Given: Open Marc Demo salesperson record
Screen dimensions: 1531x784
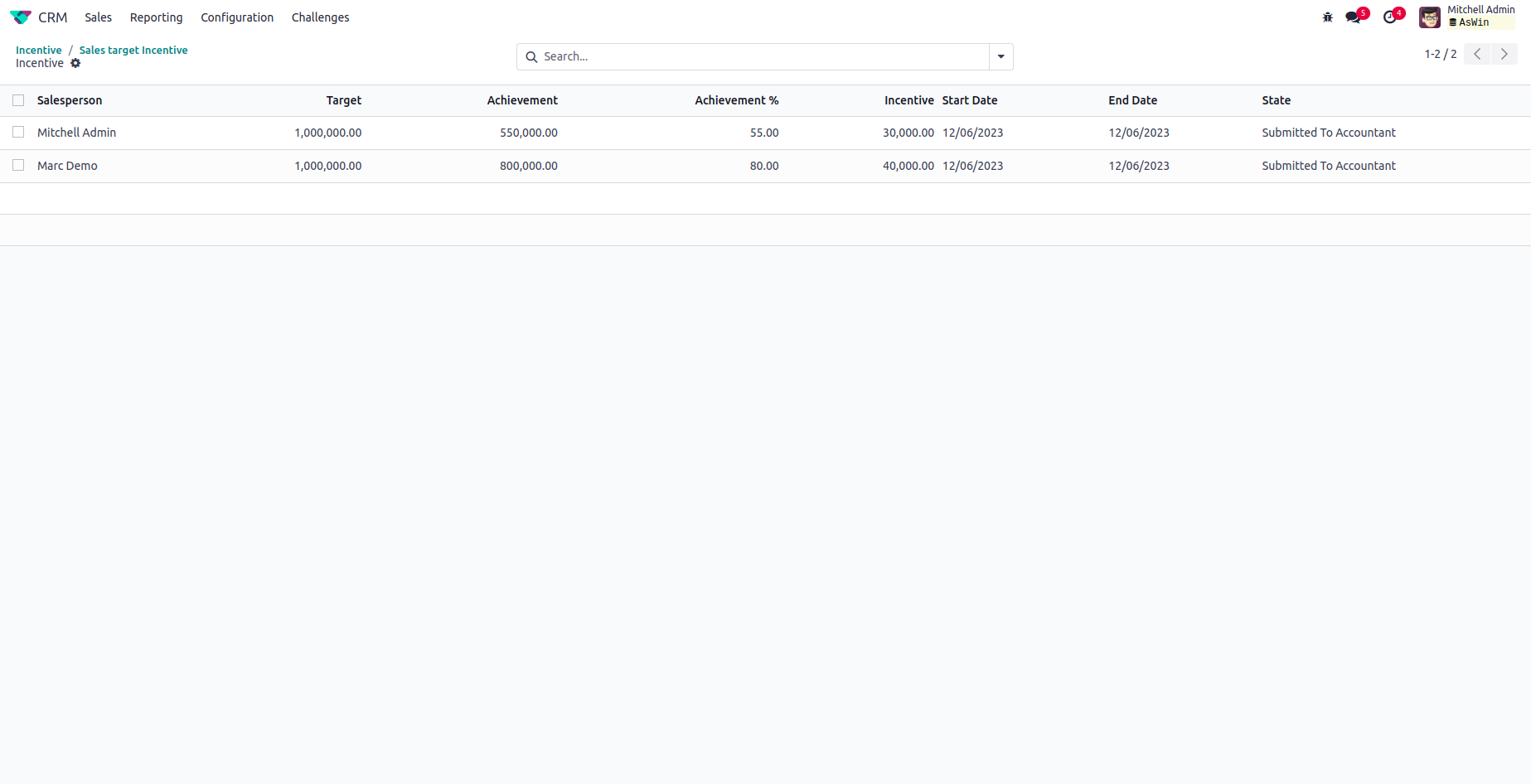Looking at the screenshot, I should [67, 166].
